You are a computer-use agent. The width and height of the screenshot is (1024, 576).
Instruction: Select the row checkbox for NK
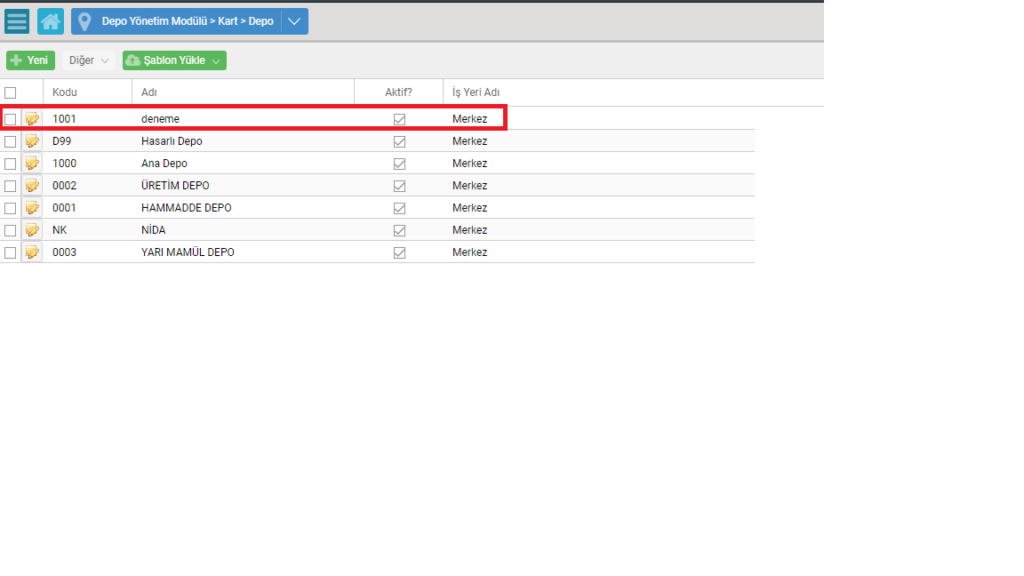[10, 231]
